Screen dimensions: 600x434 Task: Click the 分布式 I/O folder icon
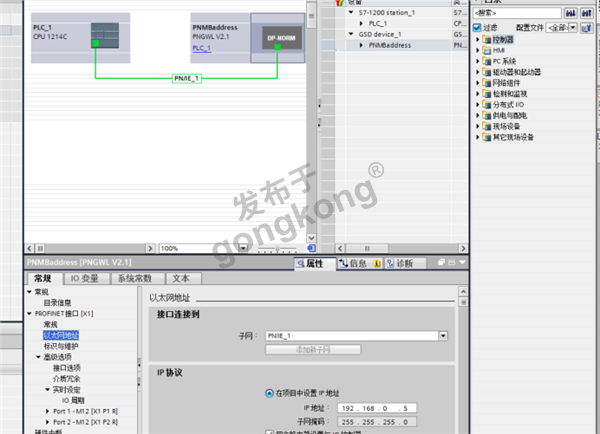tap(487, 104)
